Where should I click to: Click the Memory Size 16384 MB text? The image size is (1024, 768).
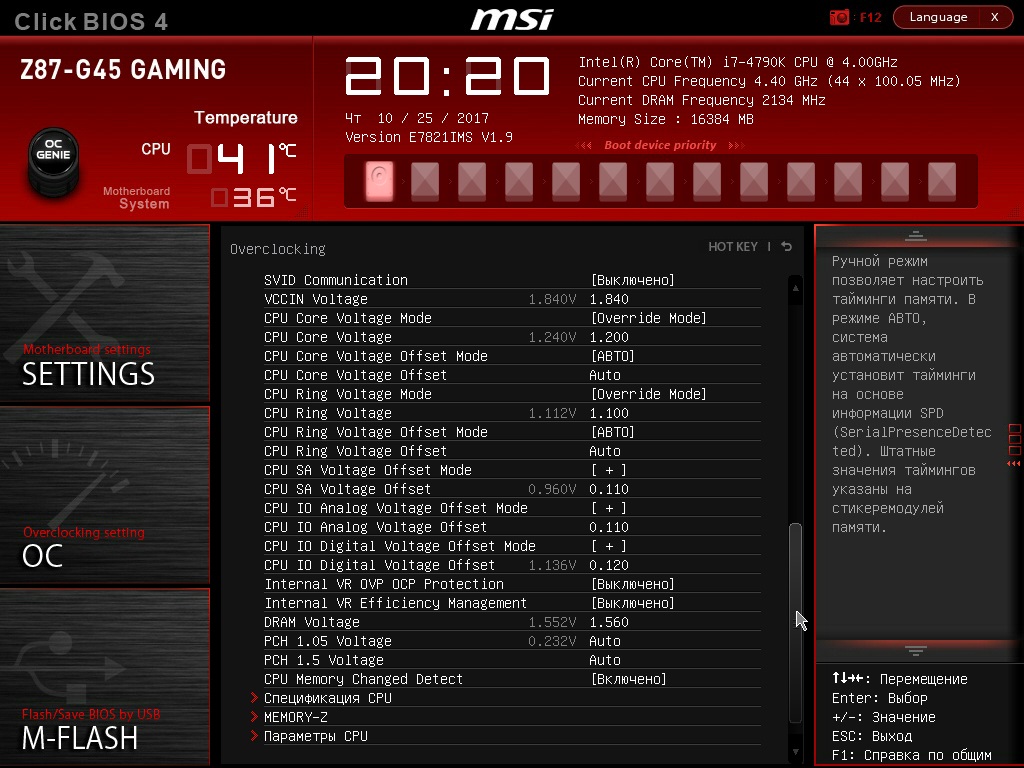pyautogui.click(x=665, y=120)
